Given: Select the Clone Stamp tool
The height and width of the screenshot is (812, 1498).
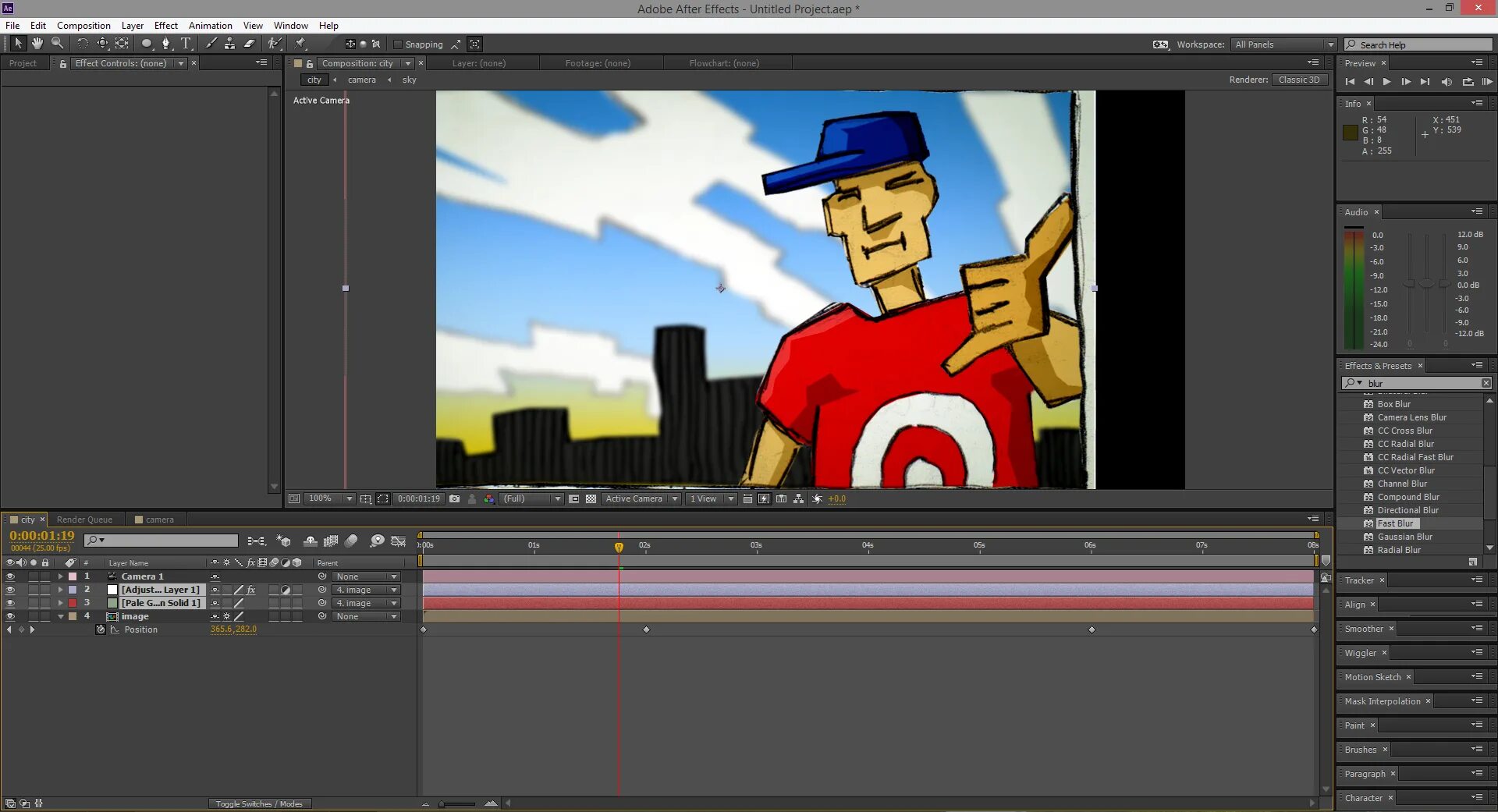Looking at the screenshot, I should coord(230,44).
